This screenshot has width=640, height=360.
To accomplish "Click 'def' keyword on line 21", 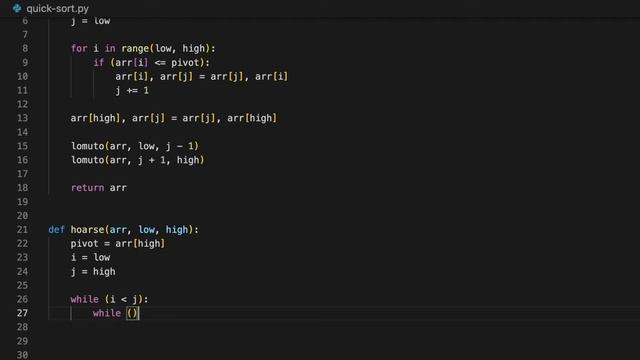I will [56, 230].
